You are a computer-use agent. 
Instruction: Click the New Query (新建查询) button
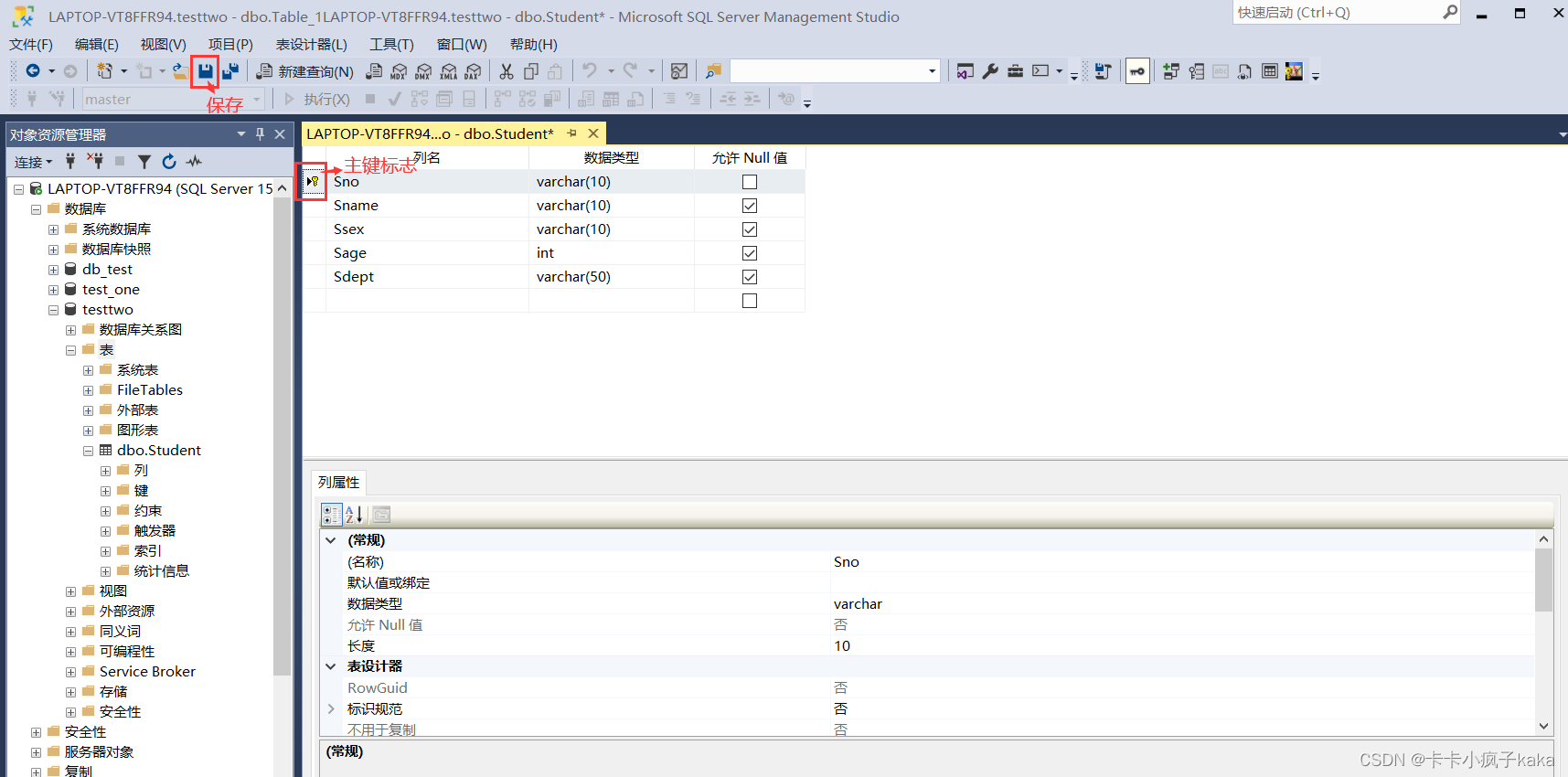click(x=304, y=71)
